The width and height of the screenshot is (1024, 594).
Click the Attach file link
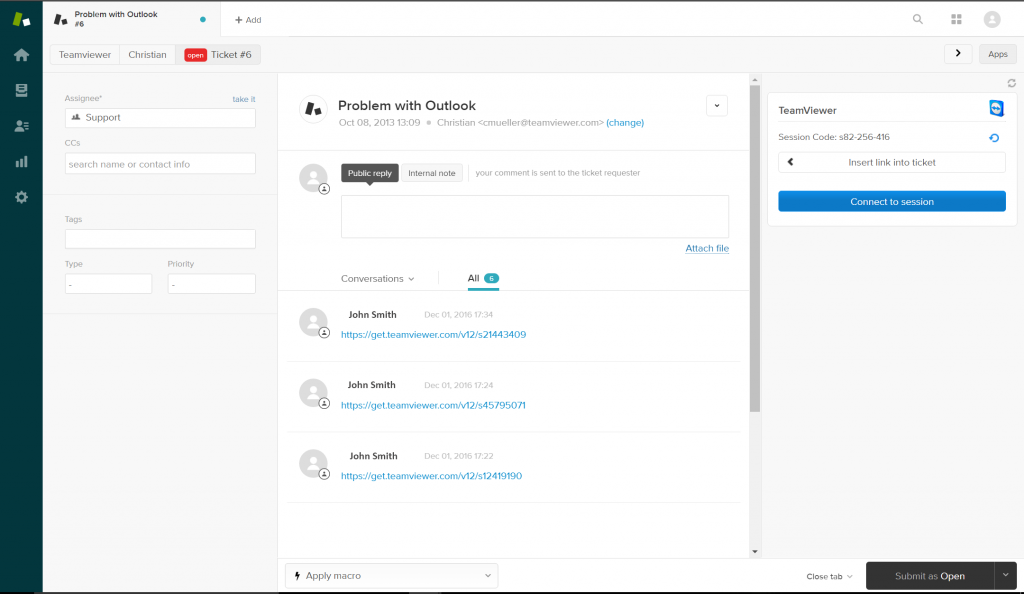tap(706, 248)
